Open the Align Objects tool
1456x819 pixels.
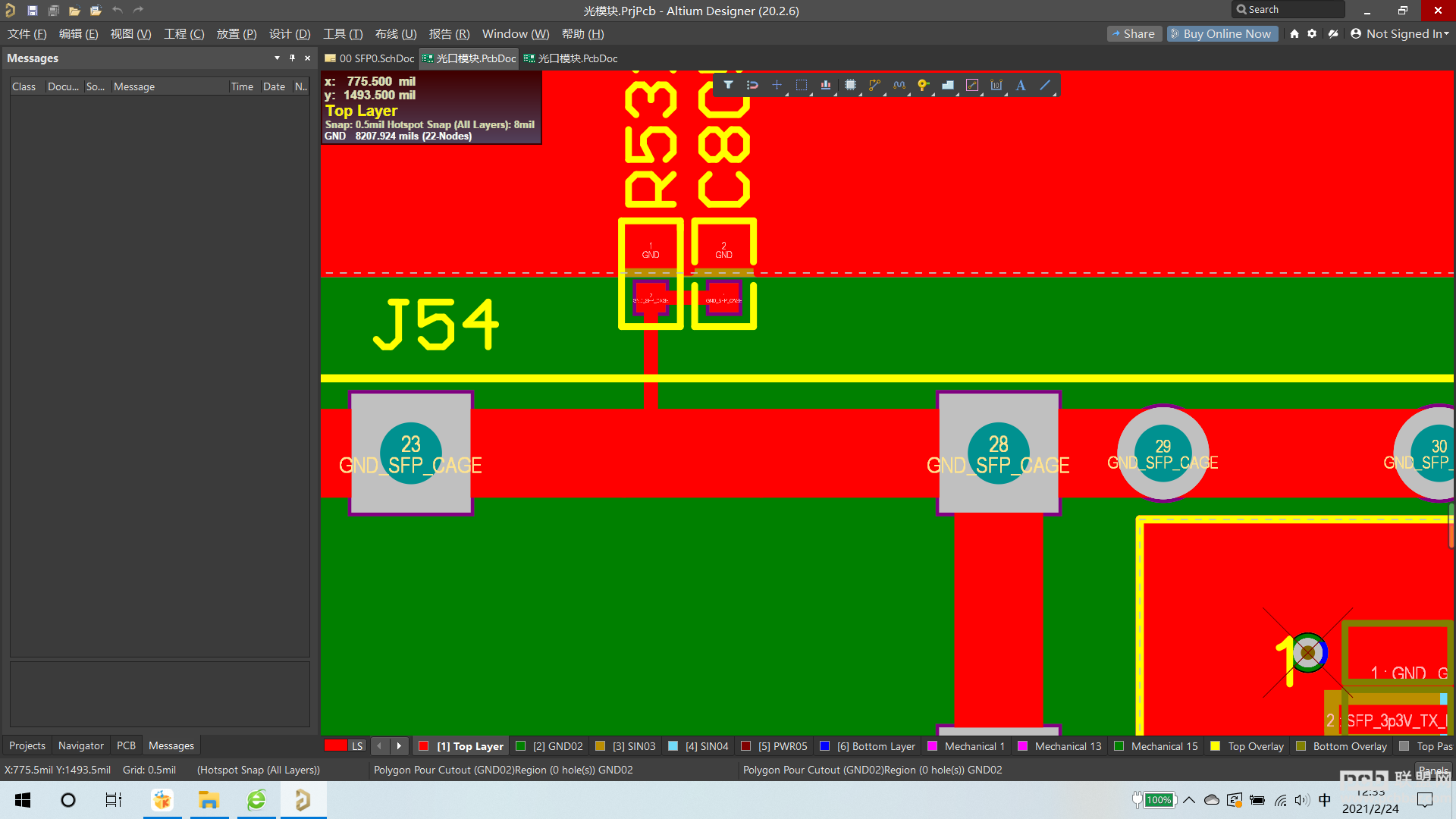tap(826, 85)
